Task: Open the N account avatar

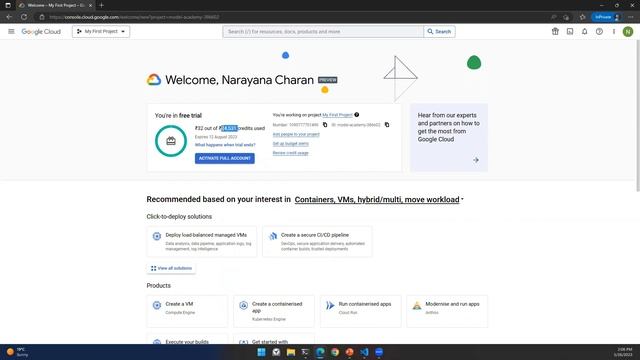Action: 628,31
